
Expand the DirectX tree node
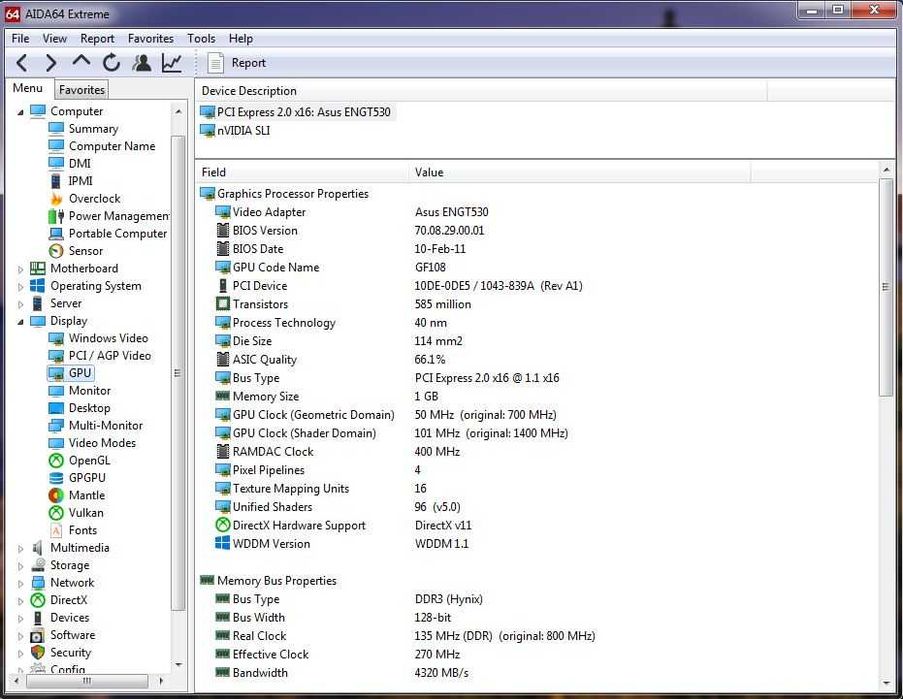(21, 601)
